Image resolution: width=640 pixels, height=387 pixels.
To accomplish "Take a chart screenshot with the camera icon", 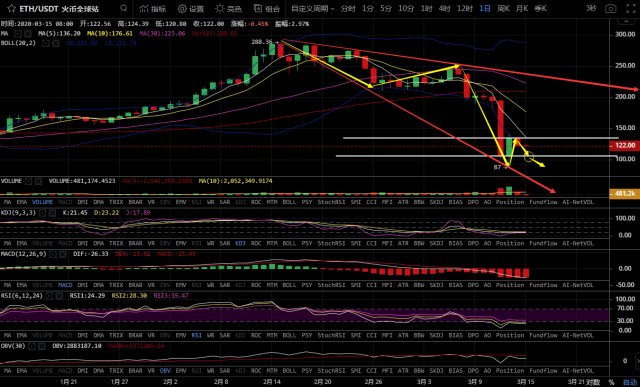I will [611, 8].
